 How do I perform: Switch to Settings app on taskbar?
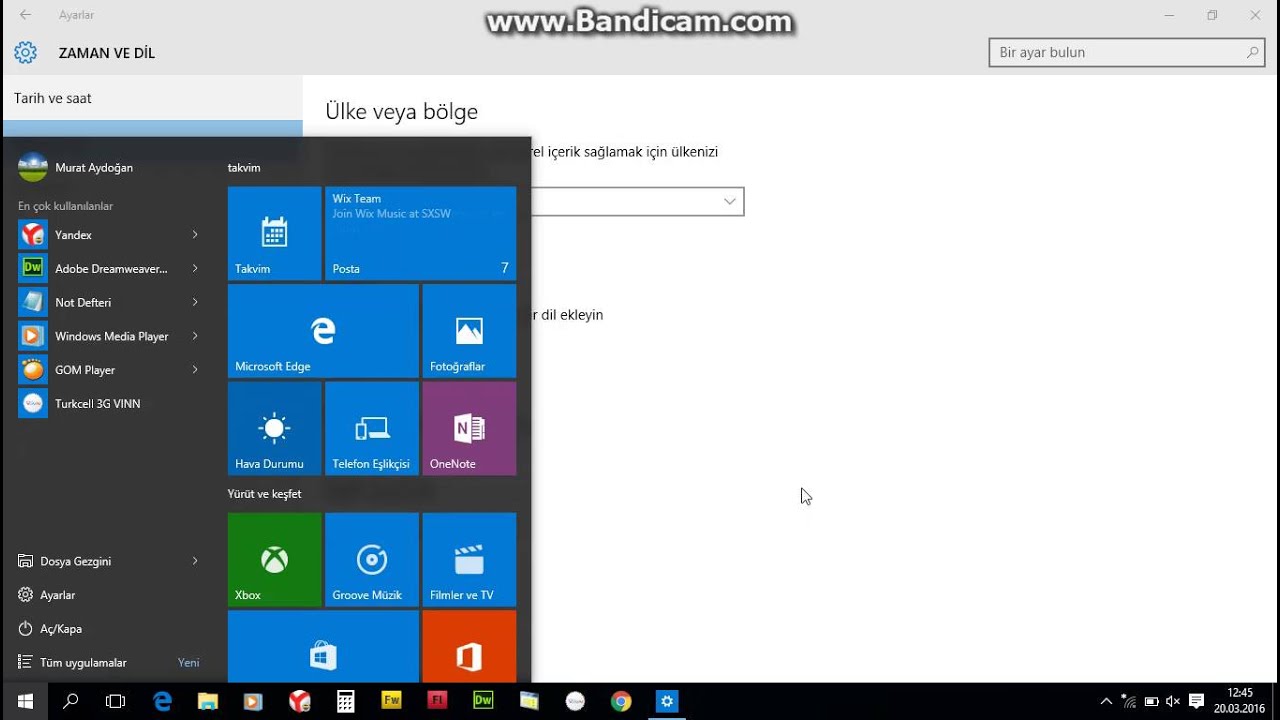(667, 701)
